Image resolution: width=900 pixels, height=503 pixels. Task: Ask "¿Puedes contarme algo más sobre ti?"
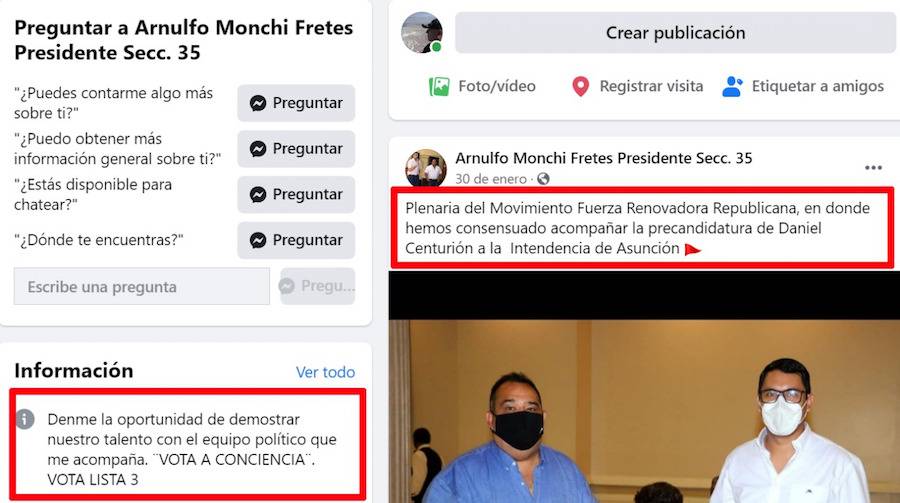[x=296, y=103]
